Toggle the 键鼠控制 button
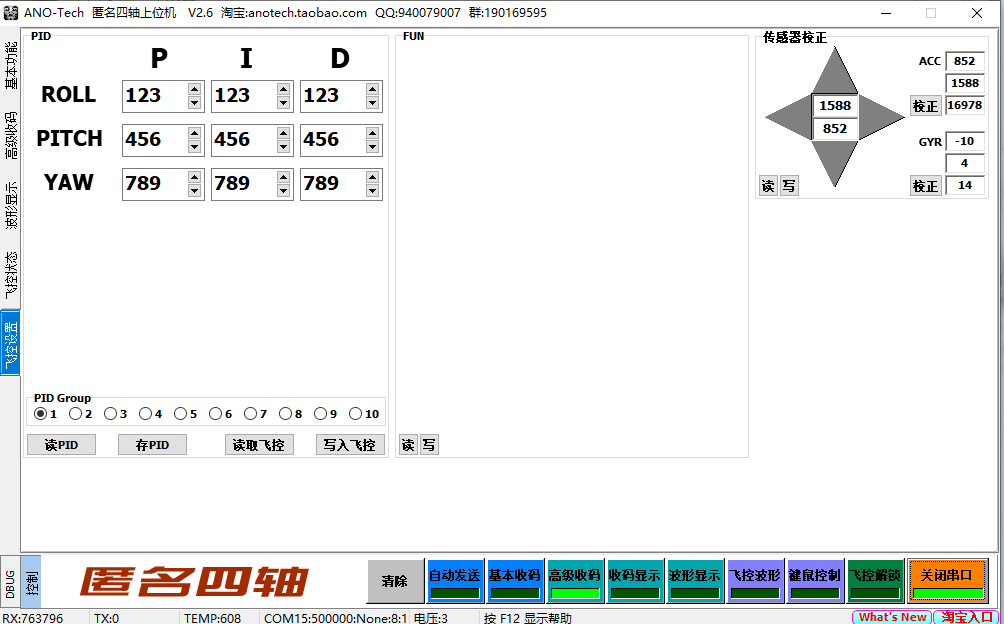The width and height of the screenshot is (1004, 624). (x=814, y=581)
